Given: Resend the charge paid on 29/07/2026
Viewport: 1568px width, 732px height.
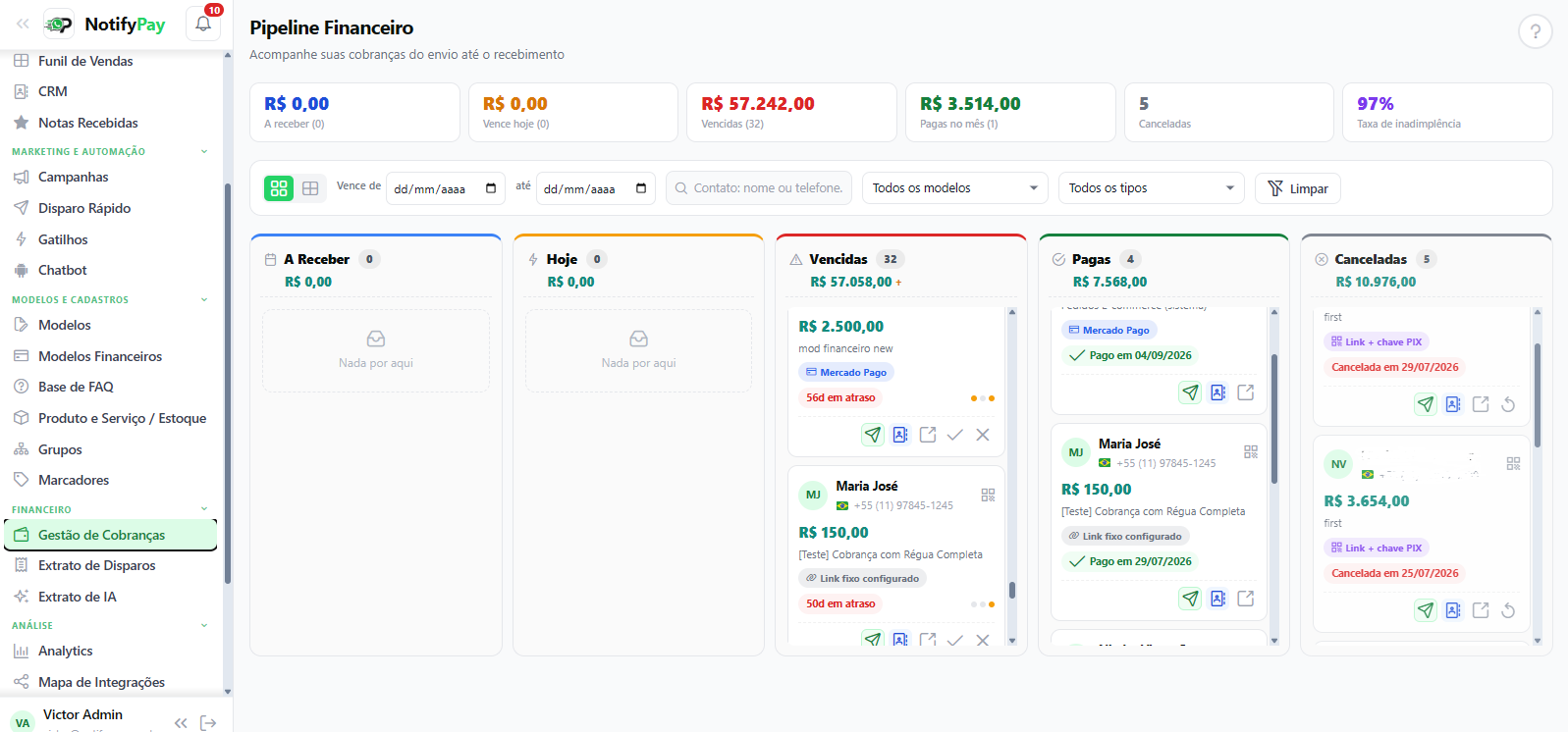Looking at the screenshot, I should tap(1190, 599).
